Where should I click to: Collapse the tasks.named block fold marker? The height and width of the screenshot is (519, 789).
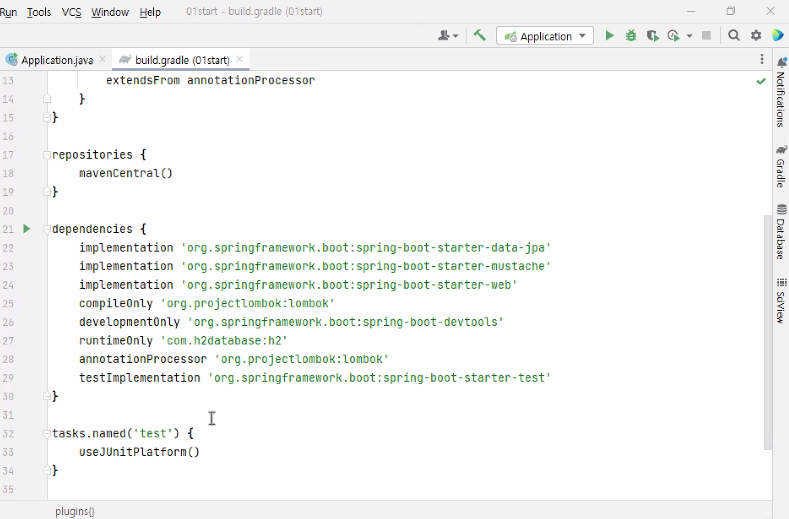tap(47, 433)
